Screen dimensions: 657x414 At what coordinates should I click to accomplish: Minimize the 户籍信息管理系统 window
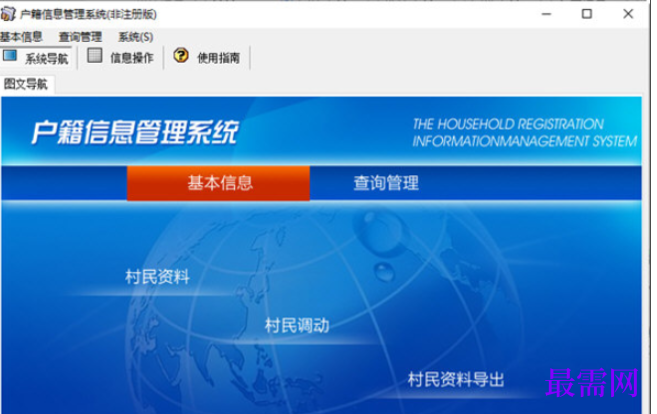click(x=546, y=14)
